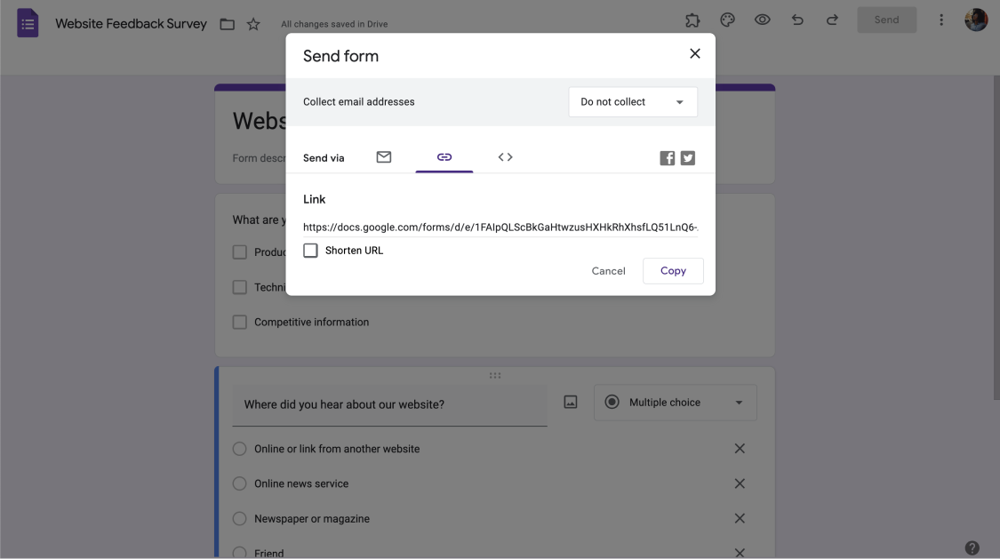Open the Do not collect dropdown
Image resolution: width=1000 pixels, height=559 pixels.
point(632,102)
